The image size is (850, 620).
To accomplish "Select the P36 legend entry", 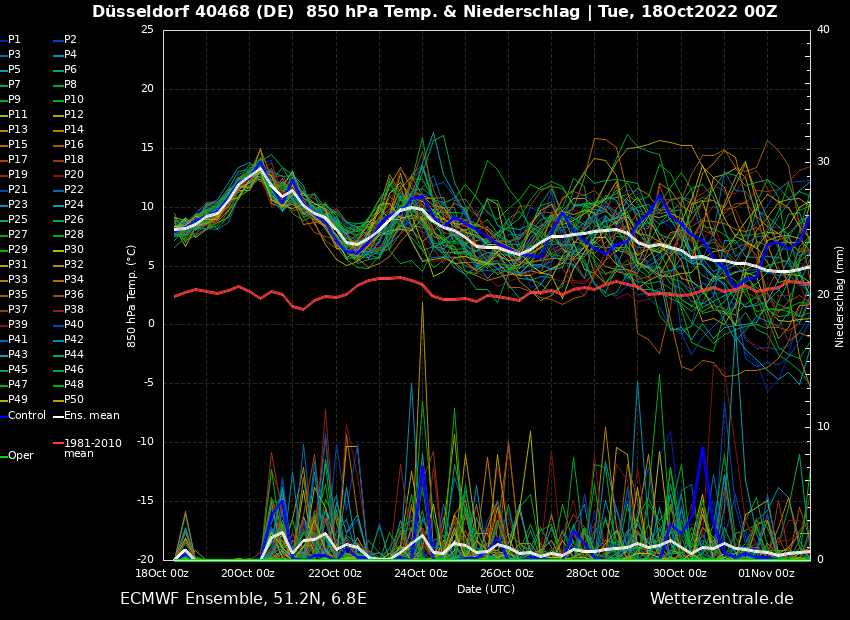I will tap(74, 295).
